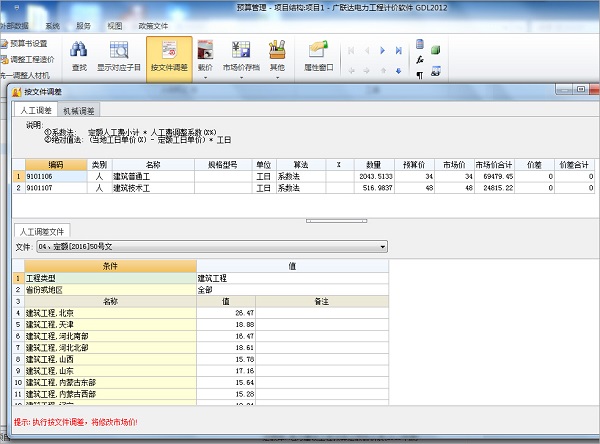The image size is (600, 444).
Task: Select the row 建筑工程,山西
Action: pyautogui.click(x=201, y=359)
